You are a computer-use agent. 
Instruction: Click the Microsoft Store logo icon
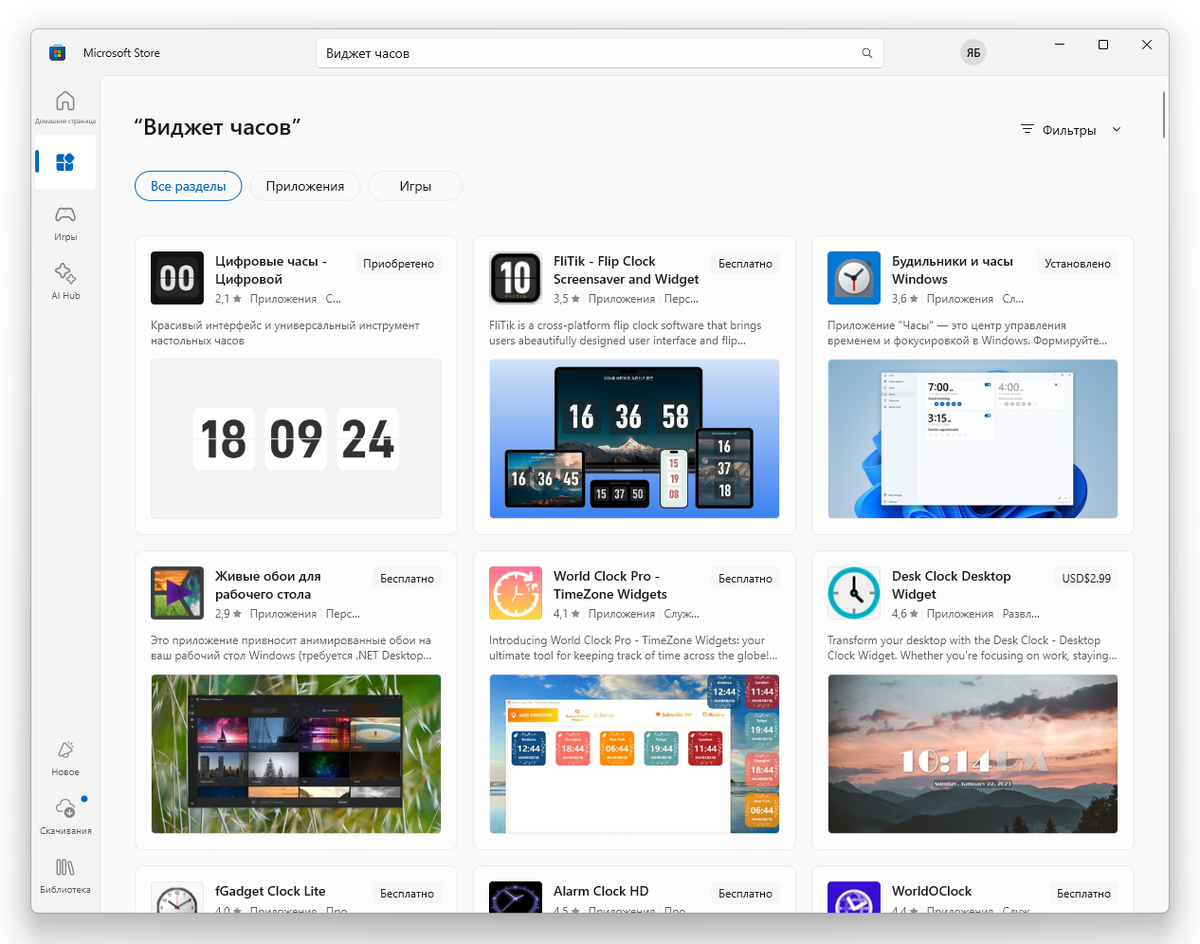click(57, 53)
